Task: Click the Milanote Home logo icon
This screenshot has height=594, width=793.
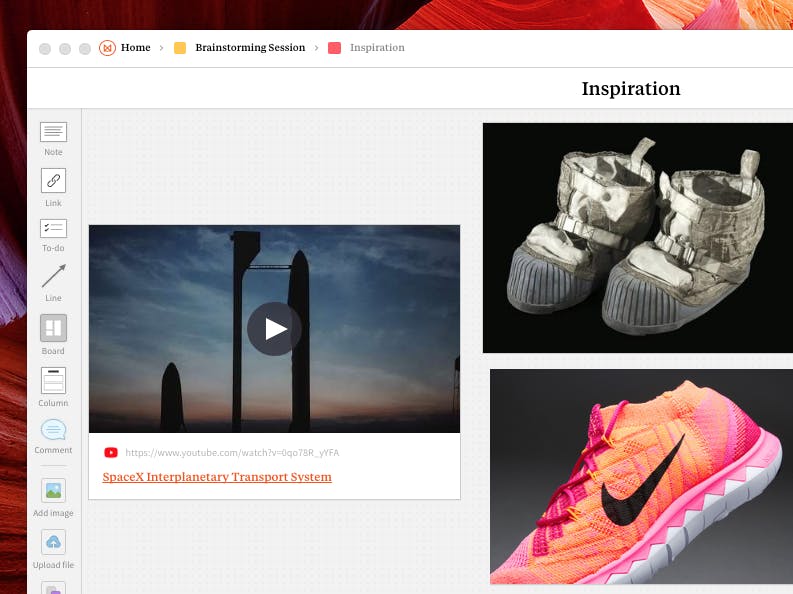Action: [x=107, y=48]
